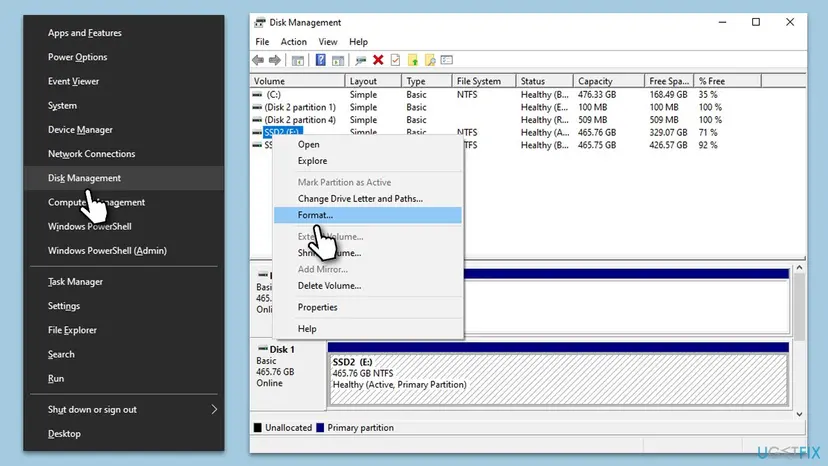
Task: Open Settings from Win+X menu
Action: click(124, 306)
